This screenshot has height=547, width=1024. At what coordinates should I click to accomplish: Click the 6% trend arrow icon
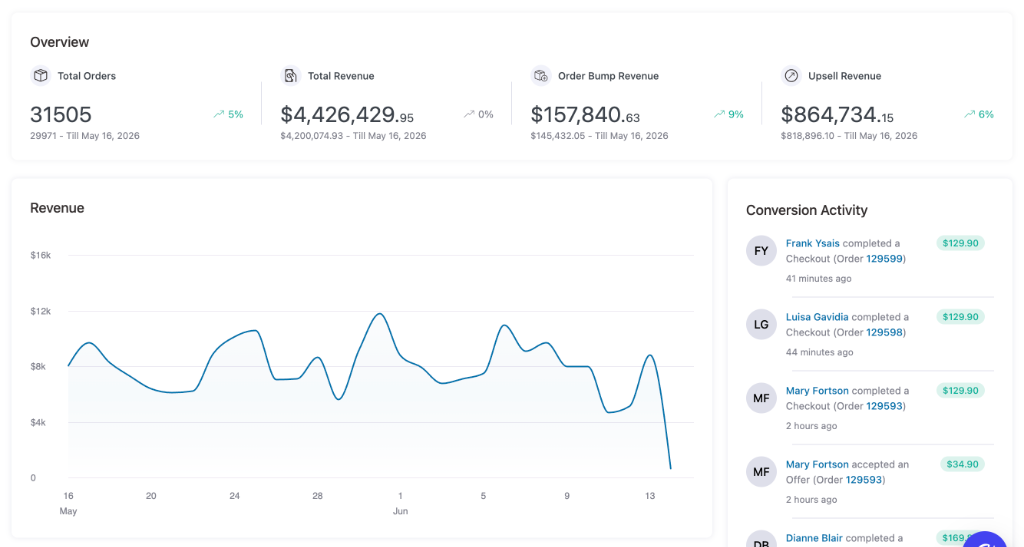969,114
